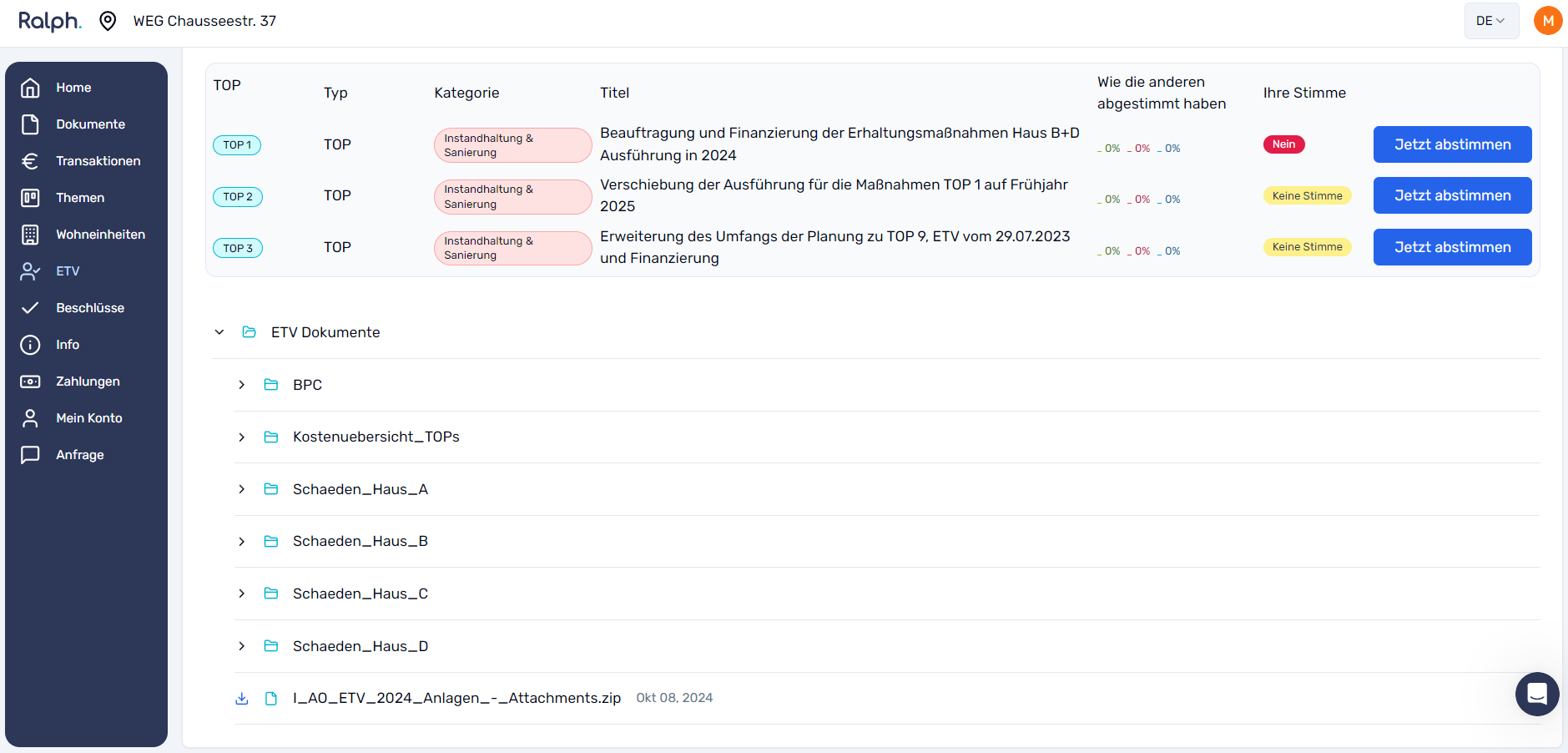Click Jetzt abstimmen for TOP 1
Viewport: 1568px width, 753px height.
pyautogui.click(x=1452, y=144)
